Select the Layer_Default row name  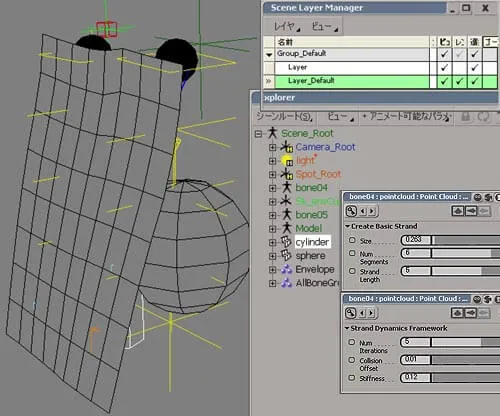coord(311,81)
